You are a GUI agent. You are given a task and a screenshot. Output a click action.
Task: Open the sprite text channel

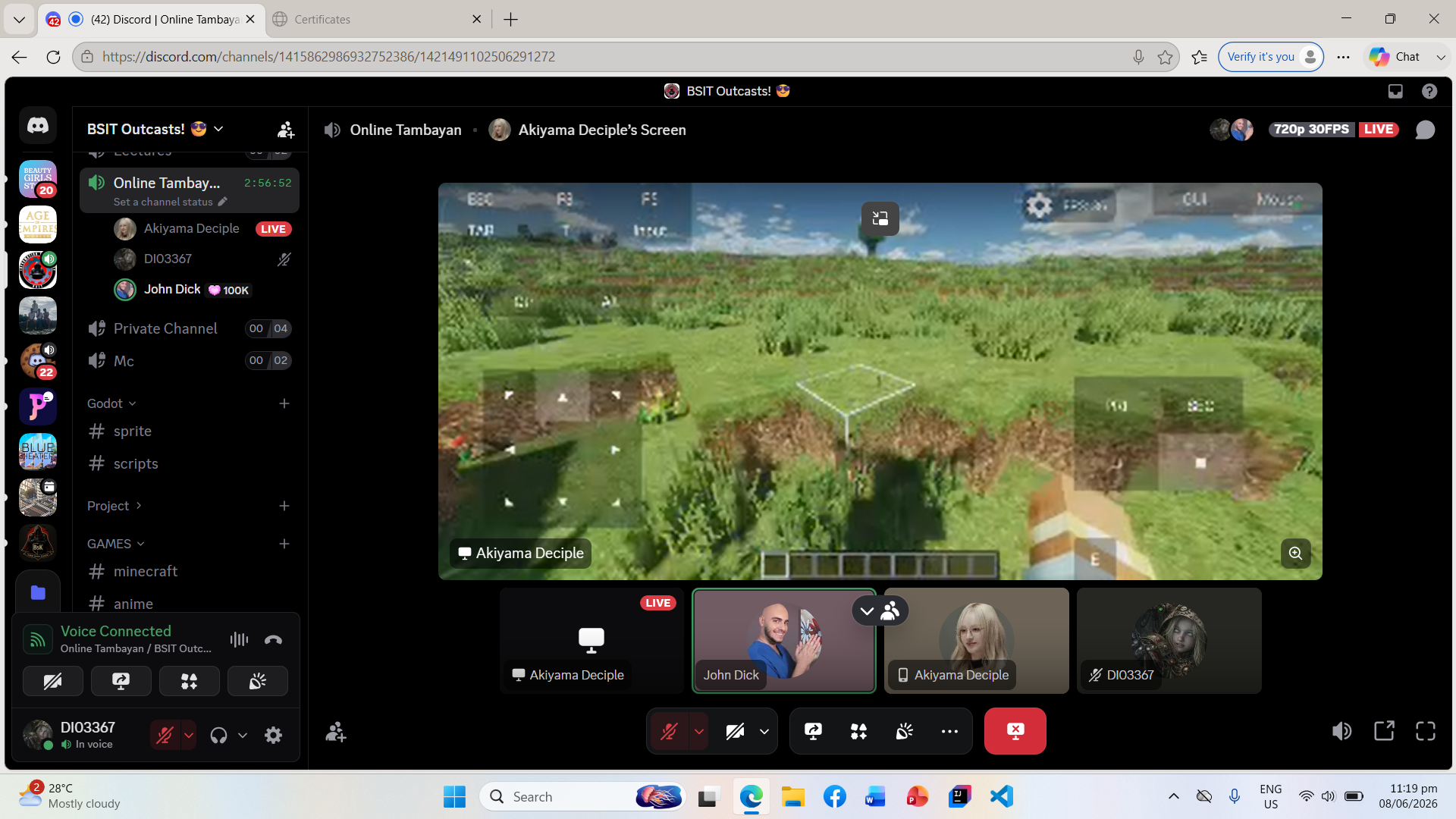coord(190,431)
